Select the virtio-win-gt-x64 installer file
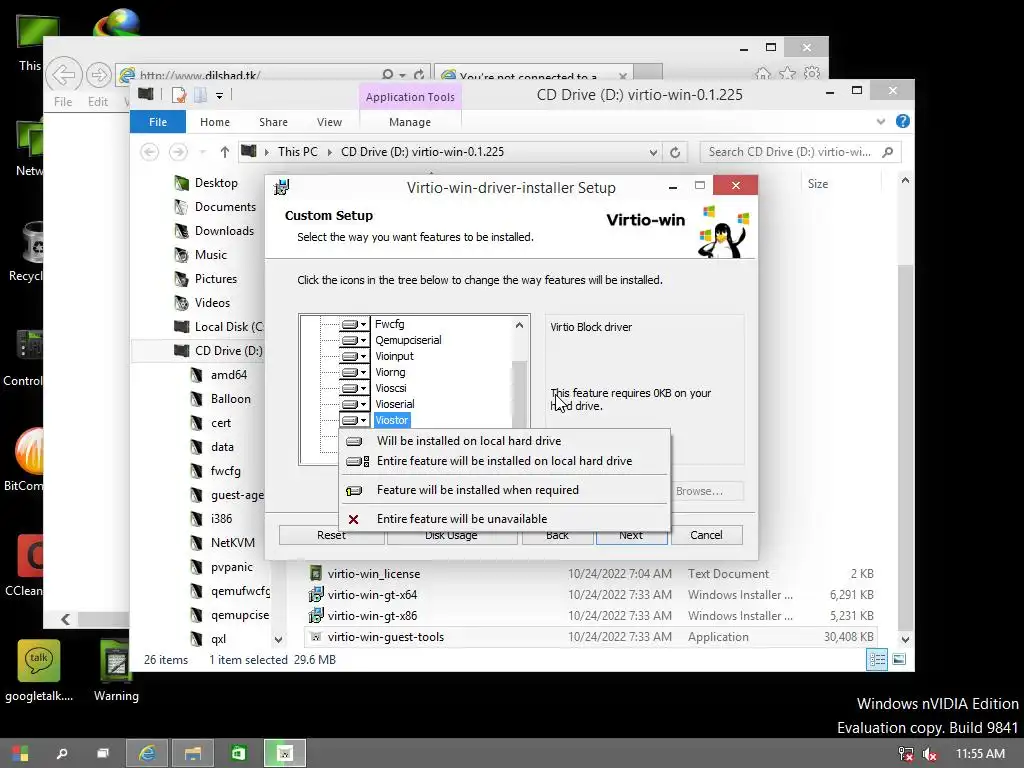Image resolution: width=1024 pixels, height=768 pixels. pyautogui.click(x=372, y=595)
